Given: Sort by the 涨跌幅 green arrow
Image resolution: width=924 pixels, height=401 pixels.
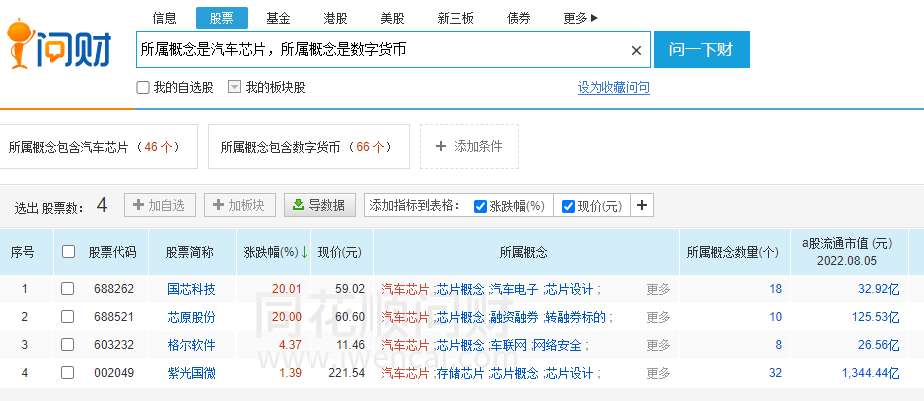Looking at the screenshot, I should [x=304, y=252].
